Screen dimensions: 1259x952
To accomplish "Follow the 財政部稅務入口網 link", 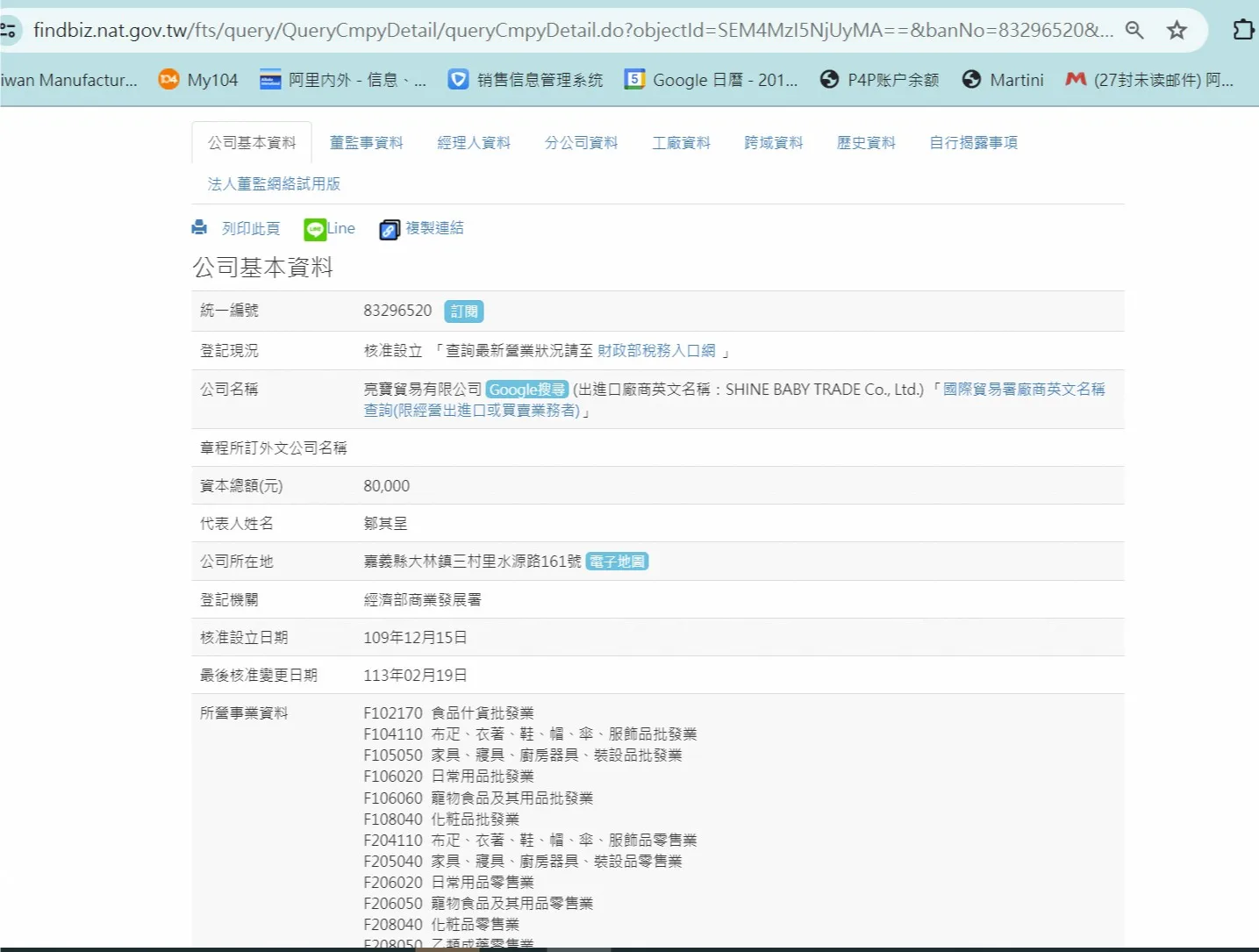I will point(656,351).
